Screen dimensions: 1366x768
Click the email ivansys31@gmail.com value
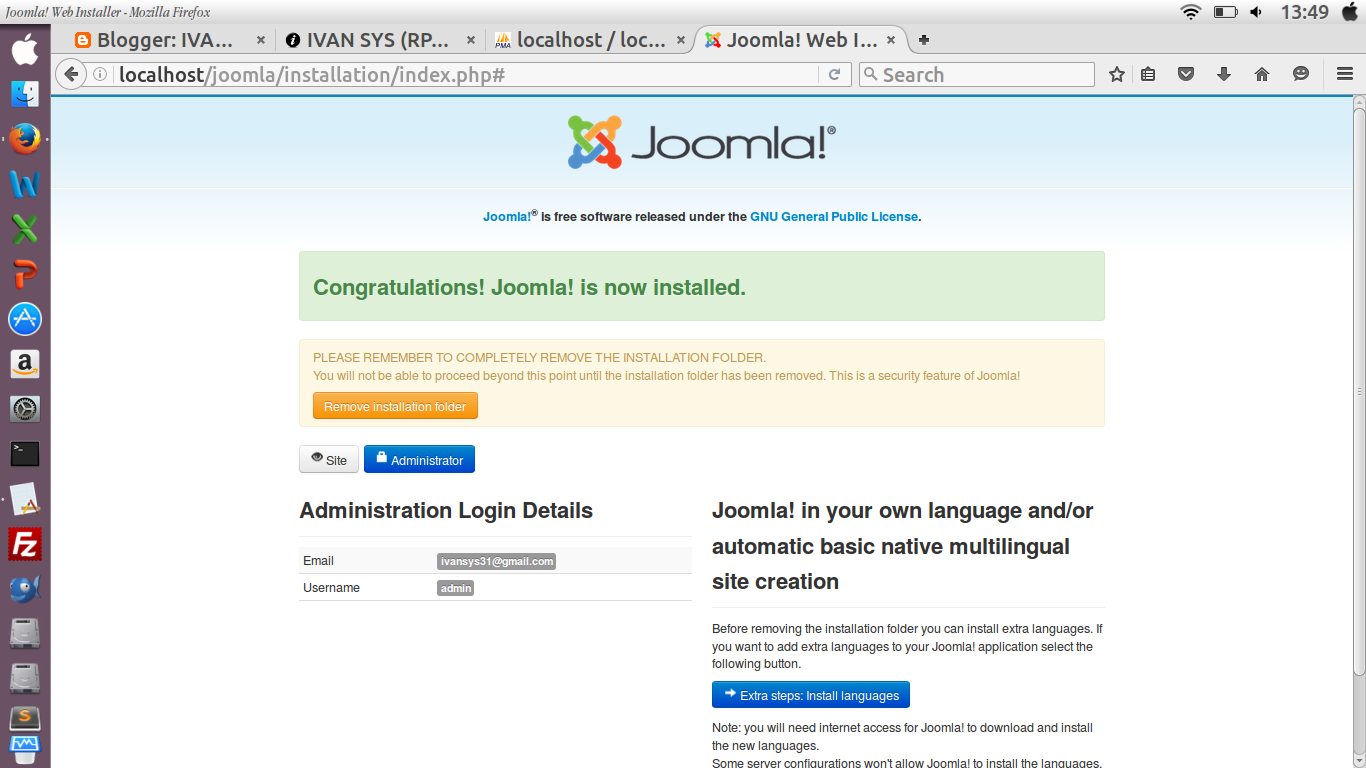pos(496,561)
